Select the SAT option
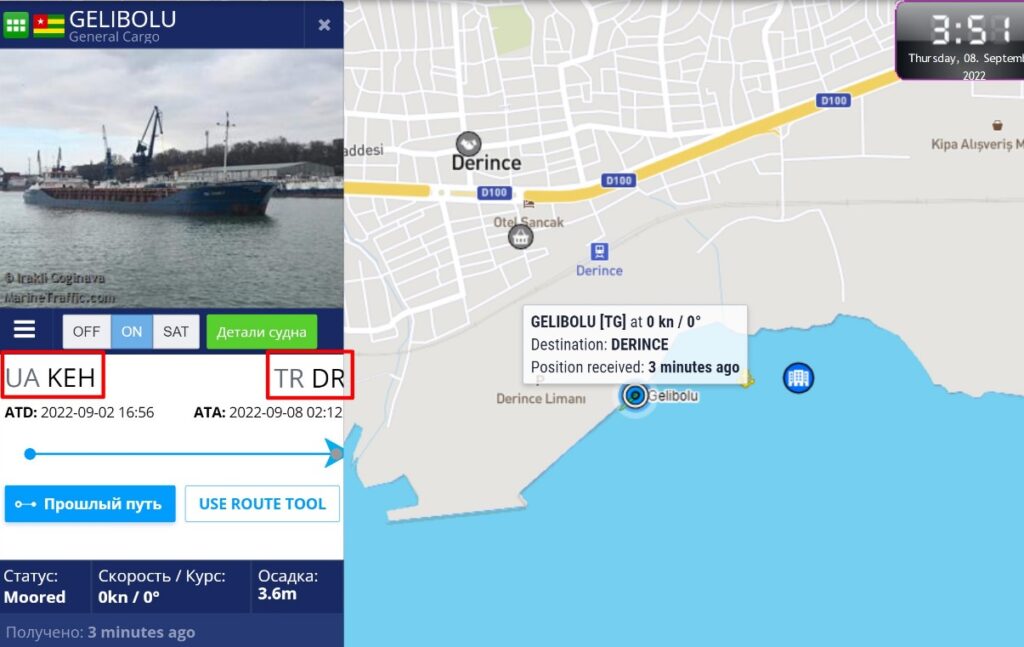1024x647 pixels. [176, 332]
